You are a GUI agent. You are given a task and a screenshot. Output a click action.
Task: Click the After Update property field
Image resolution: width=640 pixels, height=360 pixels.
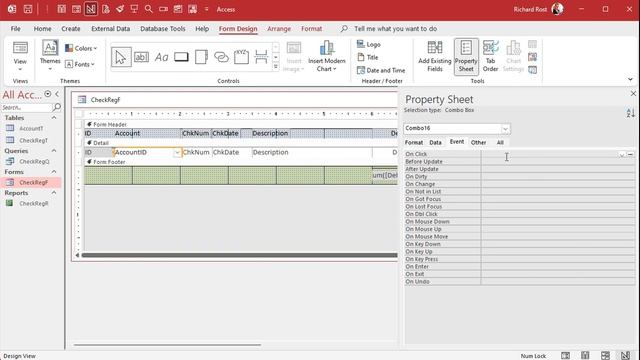point(558,169)
